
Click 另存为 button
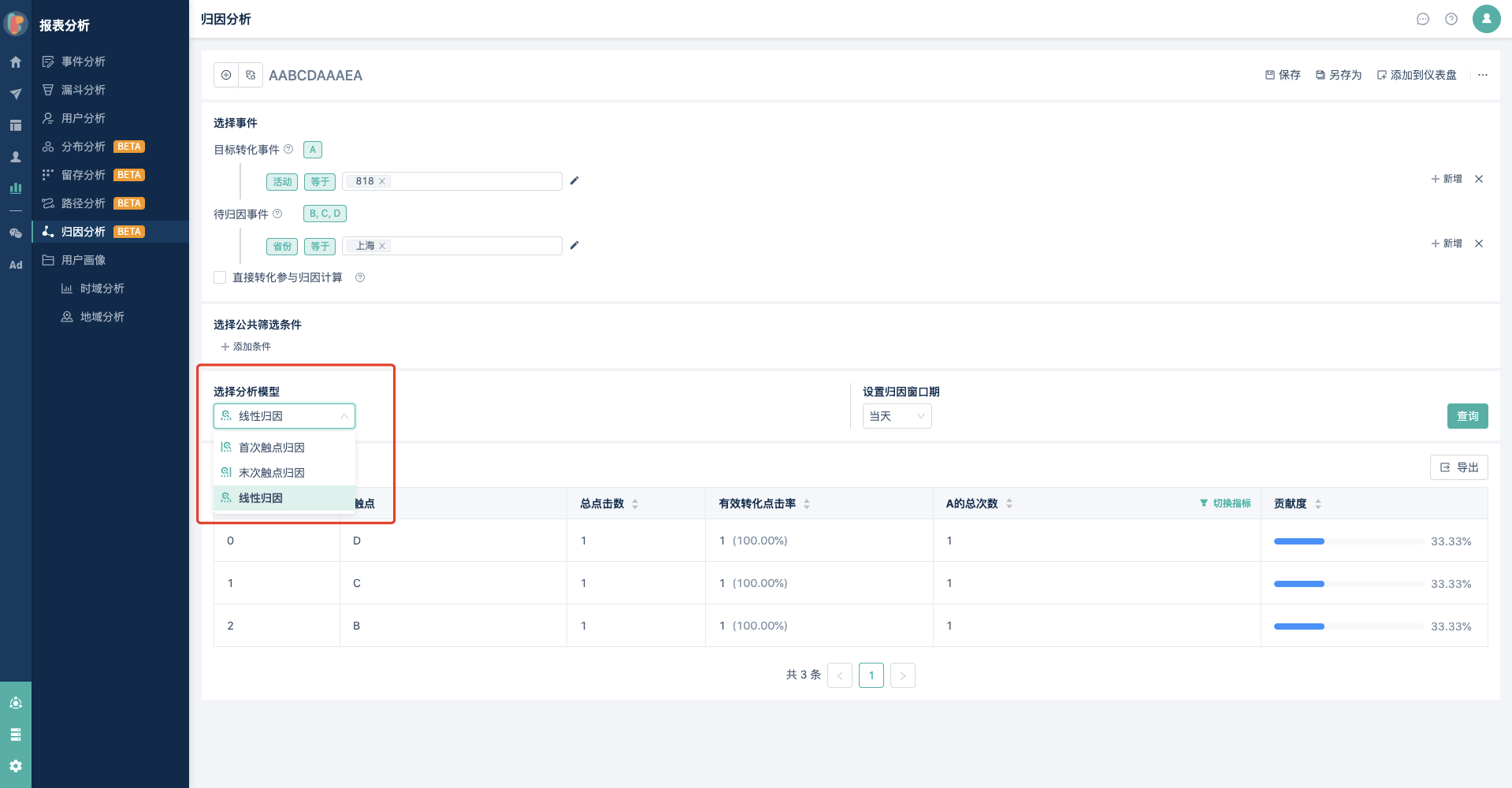1339,75
